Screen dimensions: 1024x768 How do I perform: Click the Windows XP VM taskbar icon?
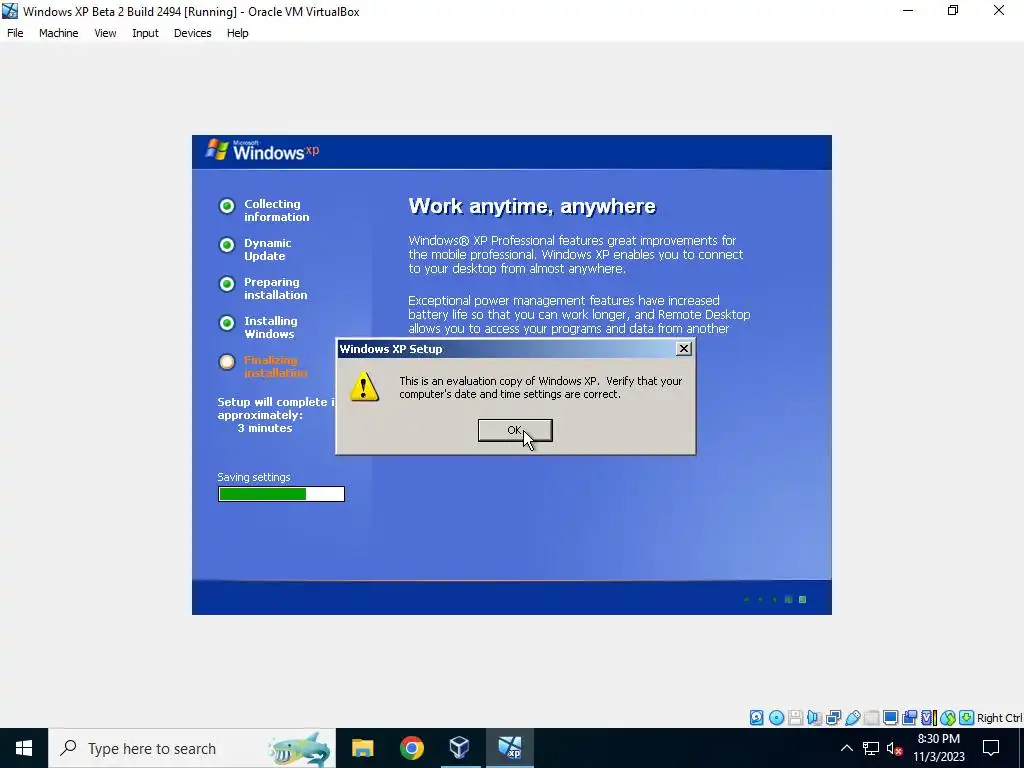tap(509, 748)
